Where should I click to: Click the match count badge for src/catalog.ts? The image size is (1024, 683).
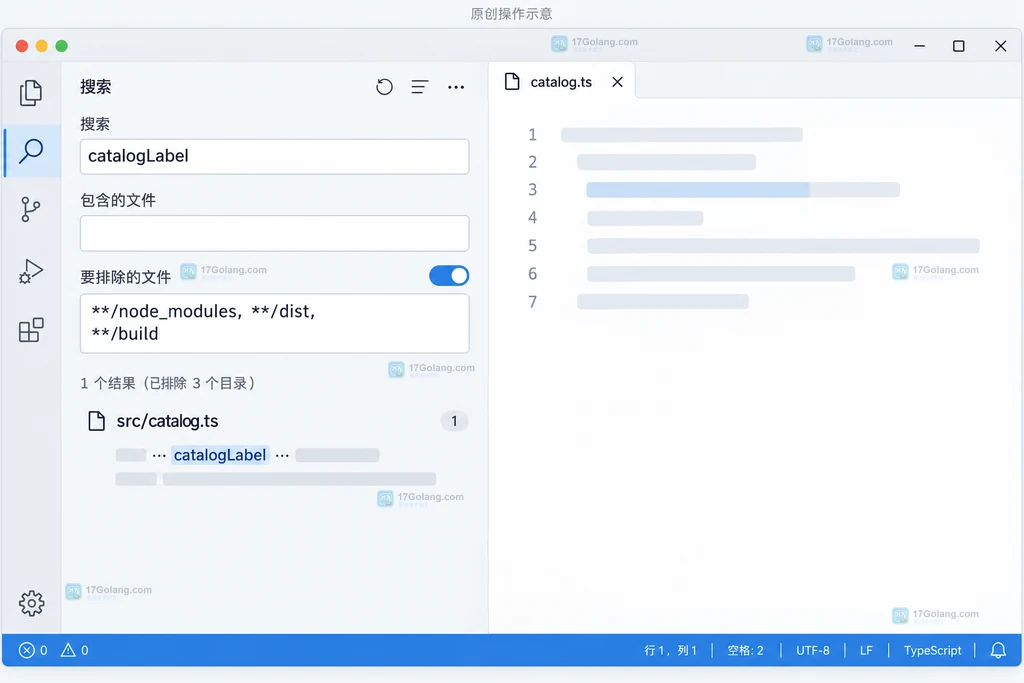point(454,421)
